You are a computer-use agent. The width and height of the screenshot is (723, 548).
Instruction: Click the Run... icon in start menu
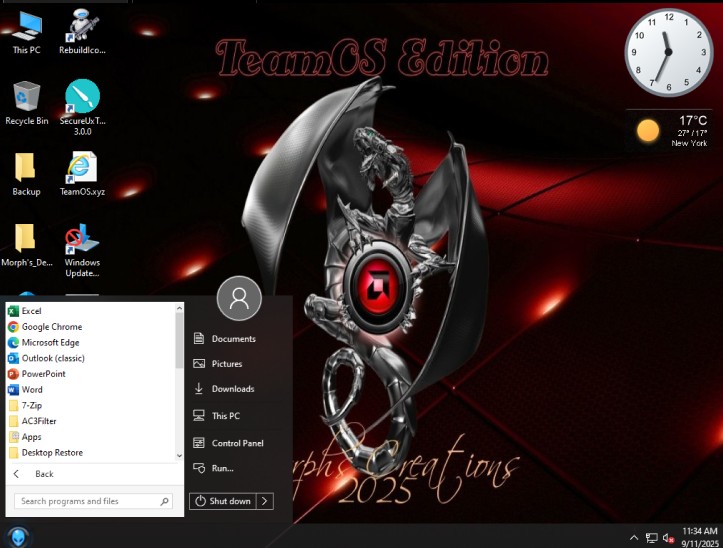(199, 468)
